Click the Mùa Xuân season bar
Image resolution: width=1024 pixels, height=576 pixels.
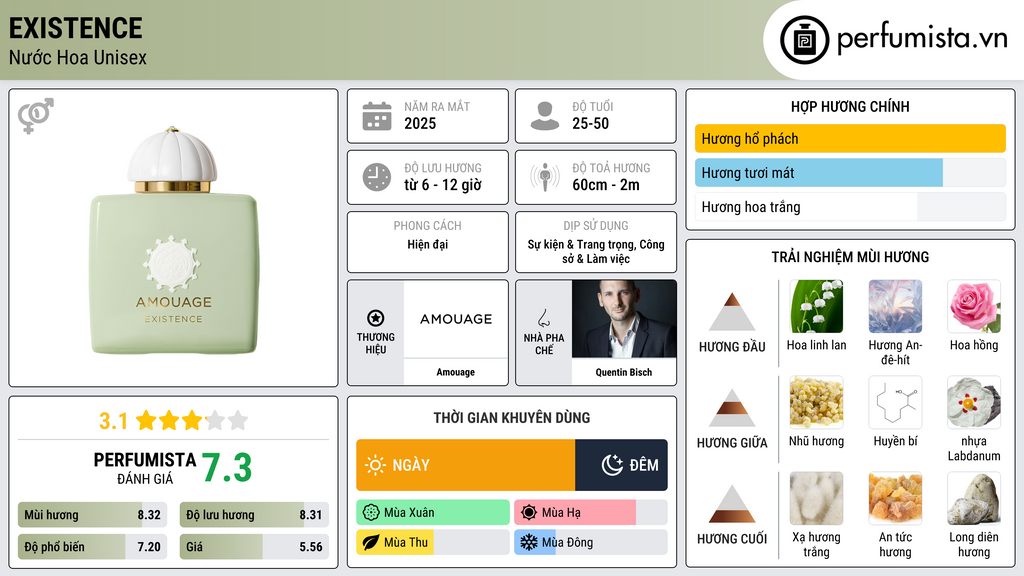(433, 513)
